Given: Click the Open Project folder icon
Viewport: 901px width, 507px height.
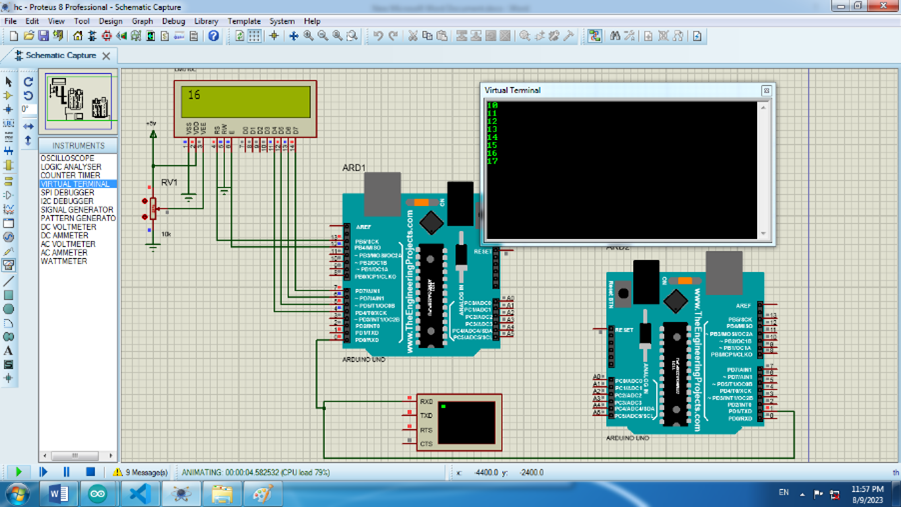Looking at the screenshot, I should pyautogui.click(x=29, y=36).
